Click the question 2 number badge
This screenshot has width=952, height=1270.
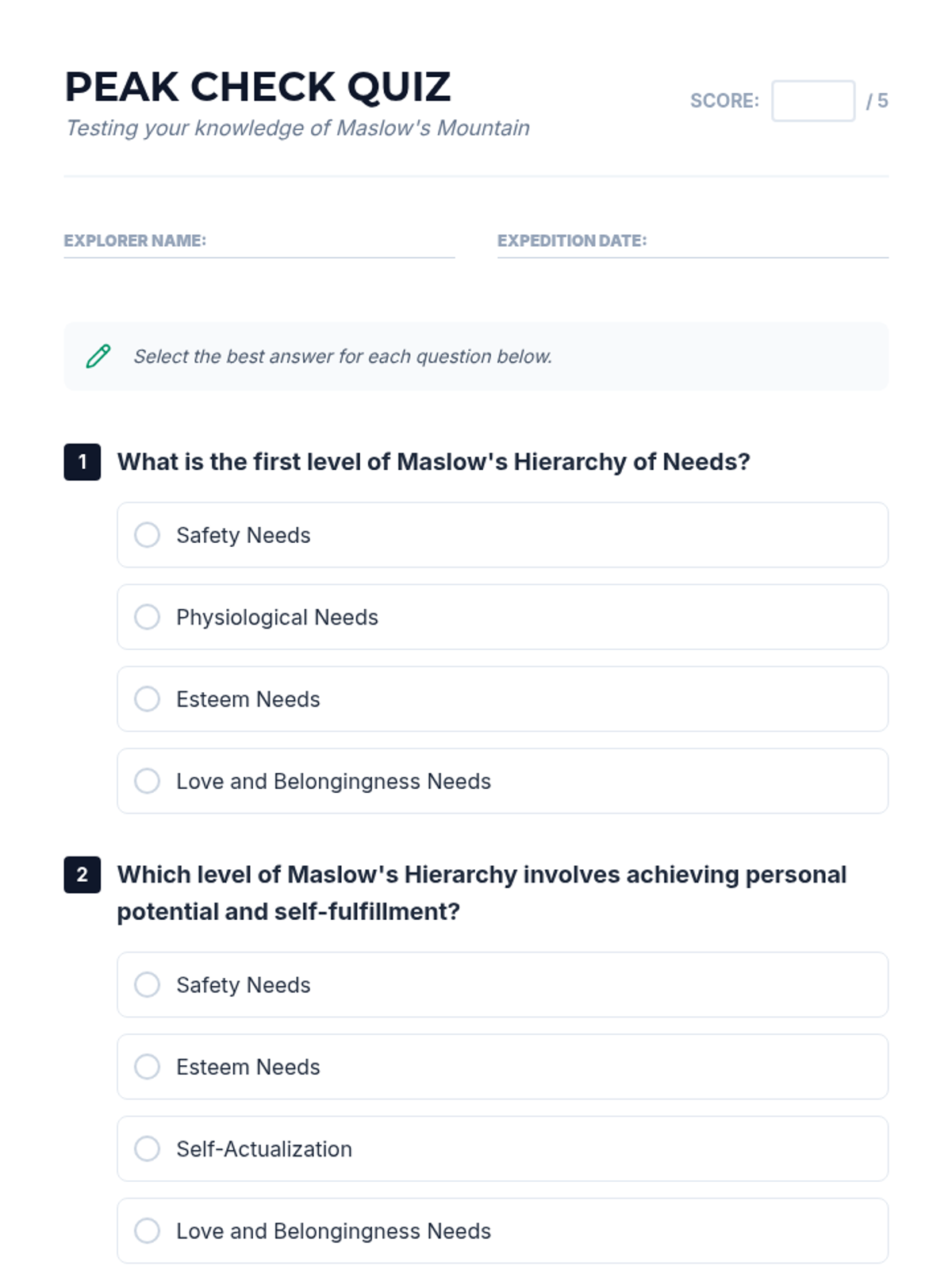point(83,875)
